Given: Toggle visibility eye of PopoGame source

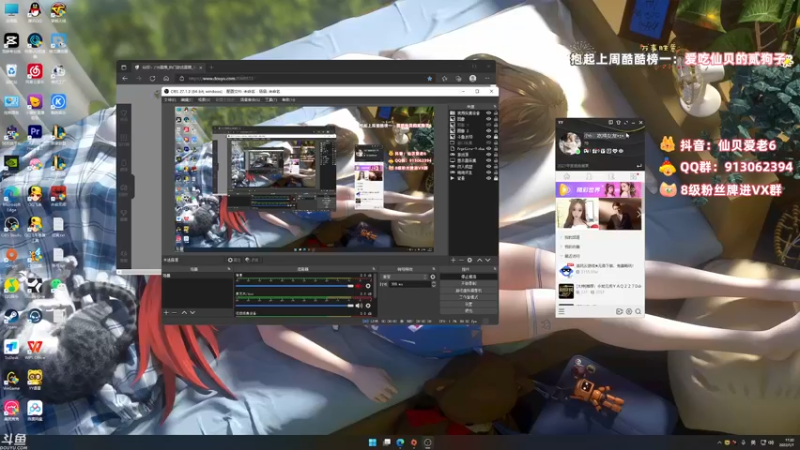Looking at the screenshot, I should pos(488,148).
